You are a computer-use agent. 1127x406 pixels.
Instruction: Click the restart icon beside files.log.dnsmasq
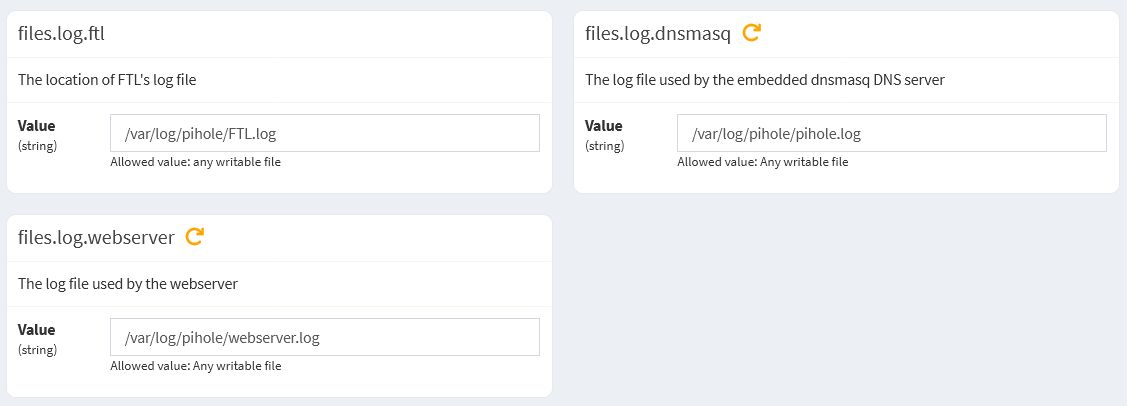[752, 33]
